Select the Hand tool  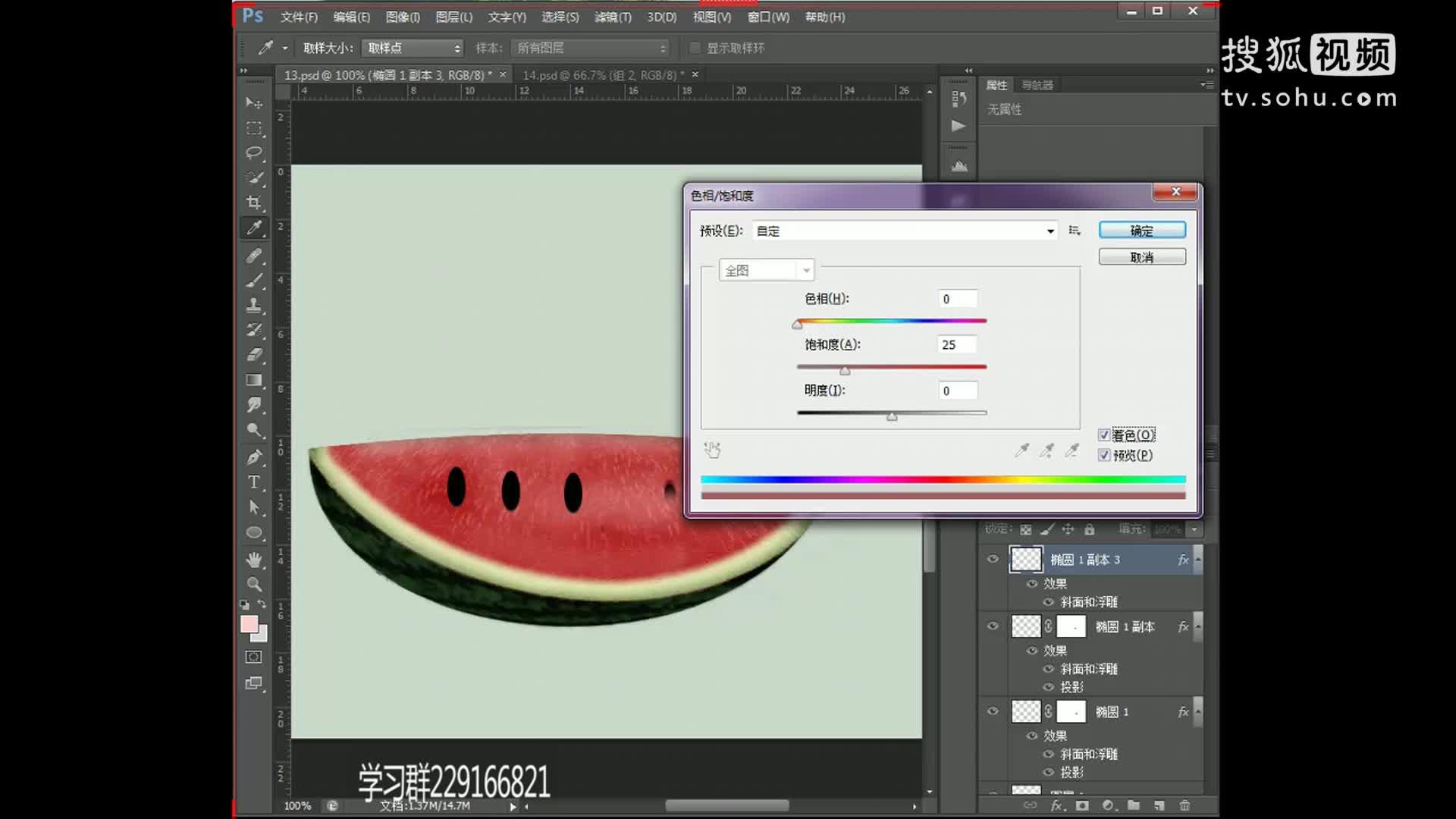(x=254, y=559)
